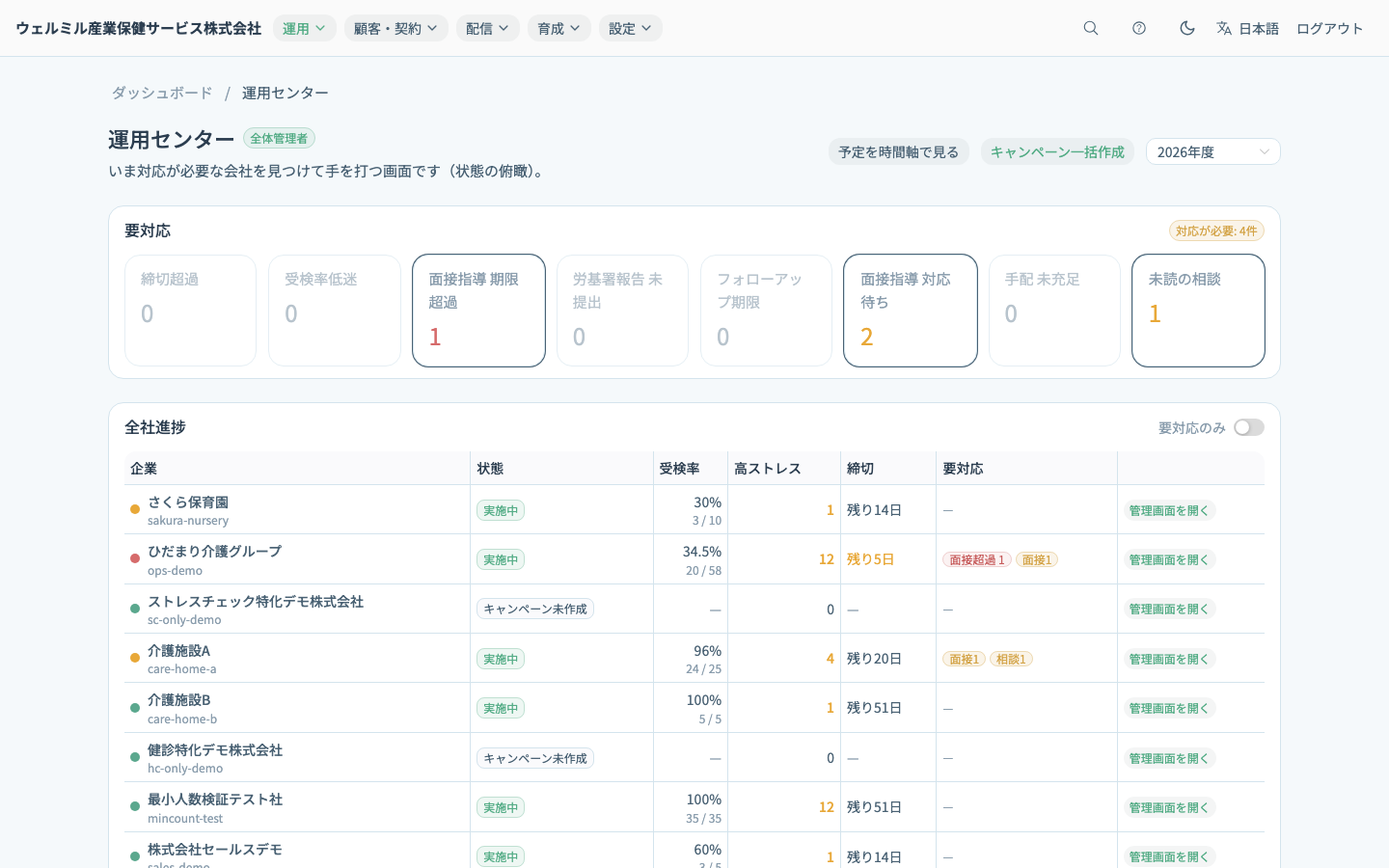Click company name 株式会社セールスデモ
The height and width of the screenshot is (868, 1389).
click(215, 849)
